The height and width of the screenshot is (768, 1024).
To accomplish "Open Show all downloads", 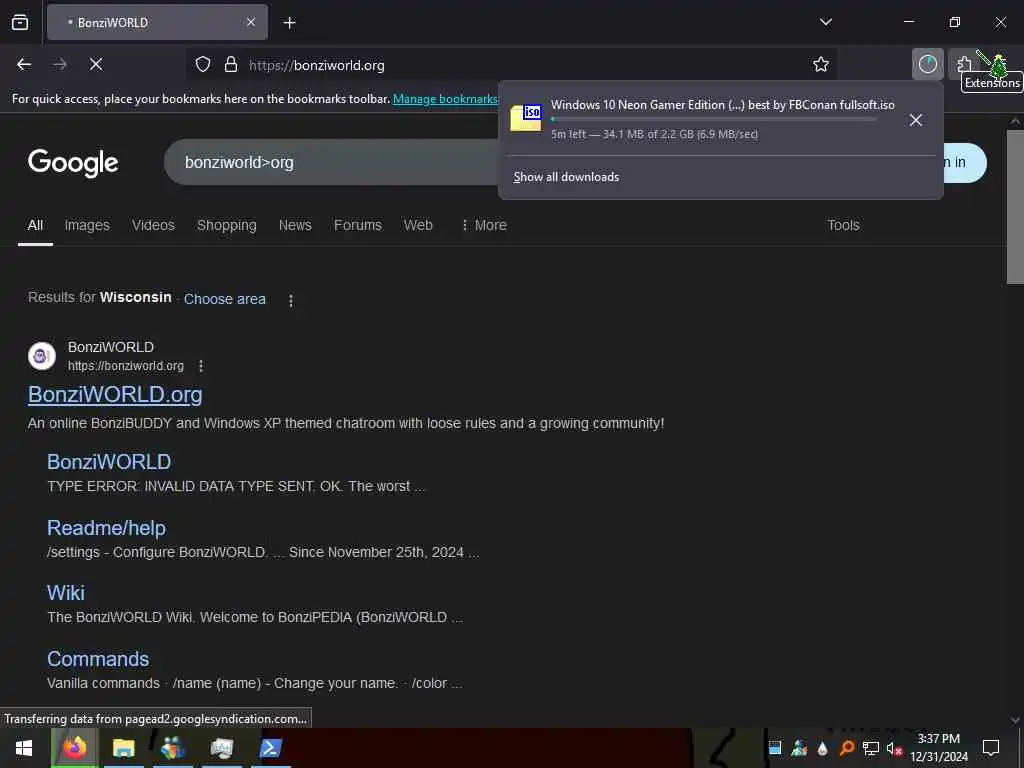I will [x=566, y=177].
